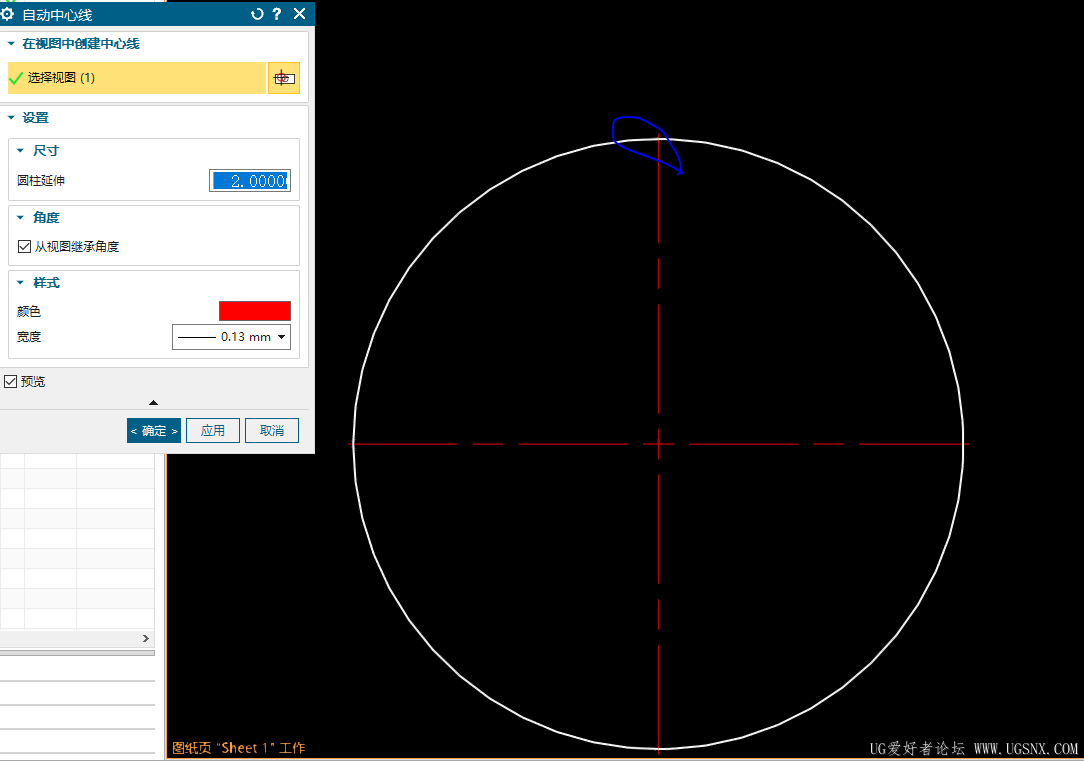Click the 宽度 label
Screen dimensions: 1084x762
tap(29, 337)
